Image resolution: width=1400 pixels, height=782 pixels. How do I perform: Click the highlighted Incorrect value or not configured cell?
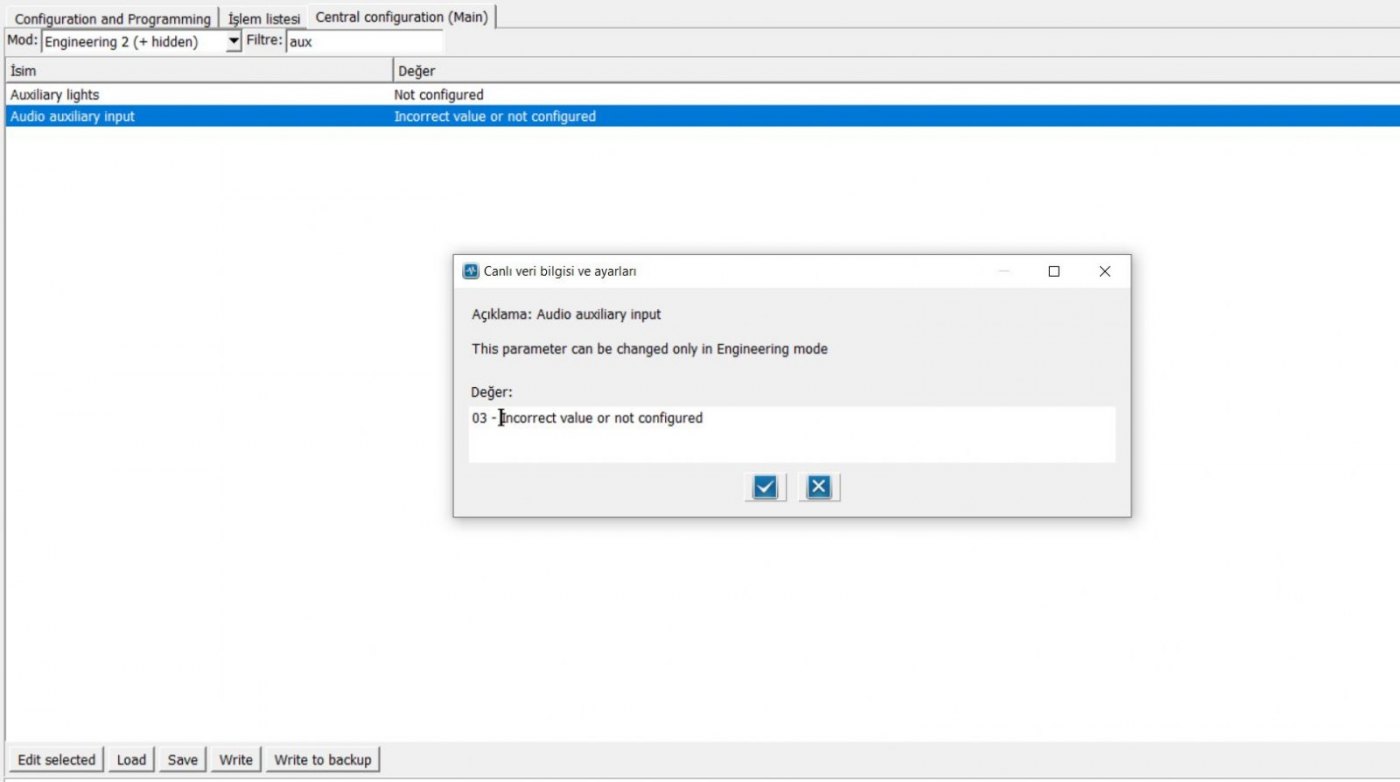click(495, 116)
